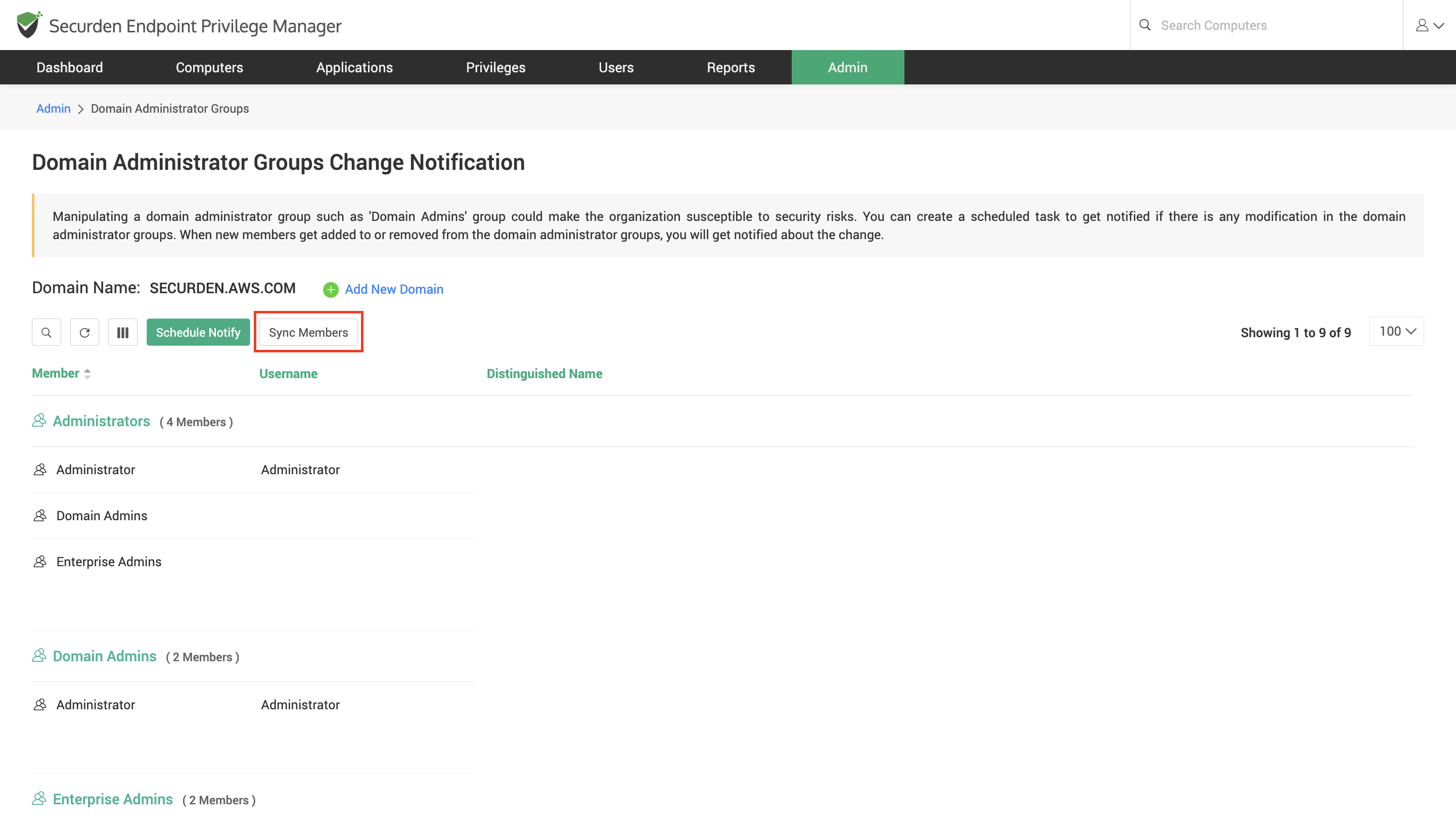Click the Username column header

point(288,374)
